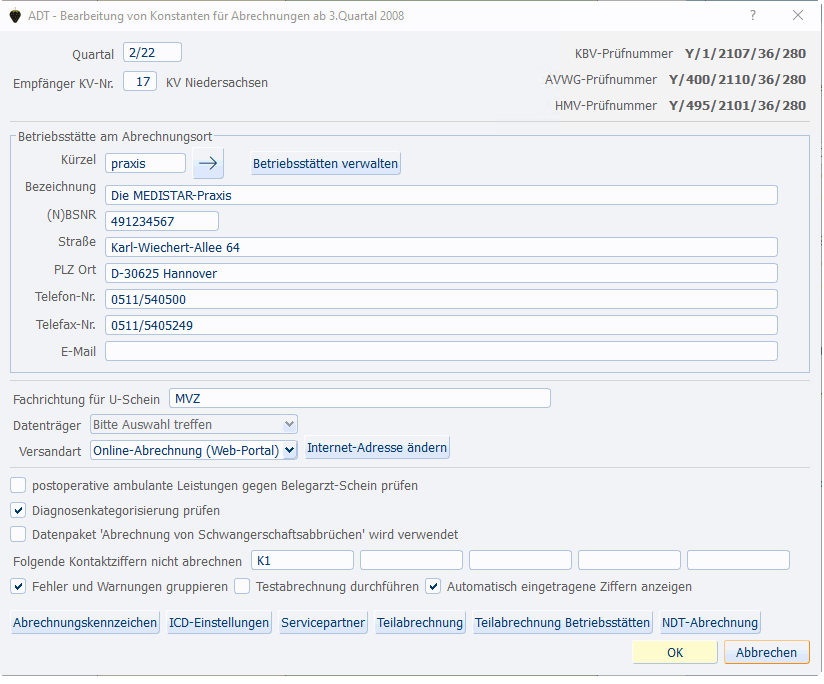Toggle Testabrechnung durchführen on
Viewport: 824px width, 684px height.
coord(242,585)
